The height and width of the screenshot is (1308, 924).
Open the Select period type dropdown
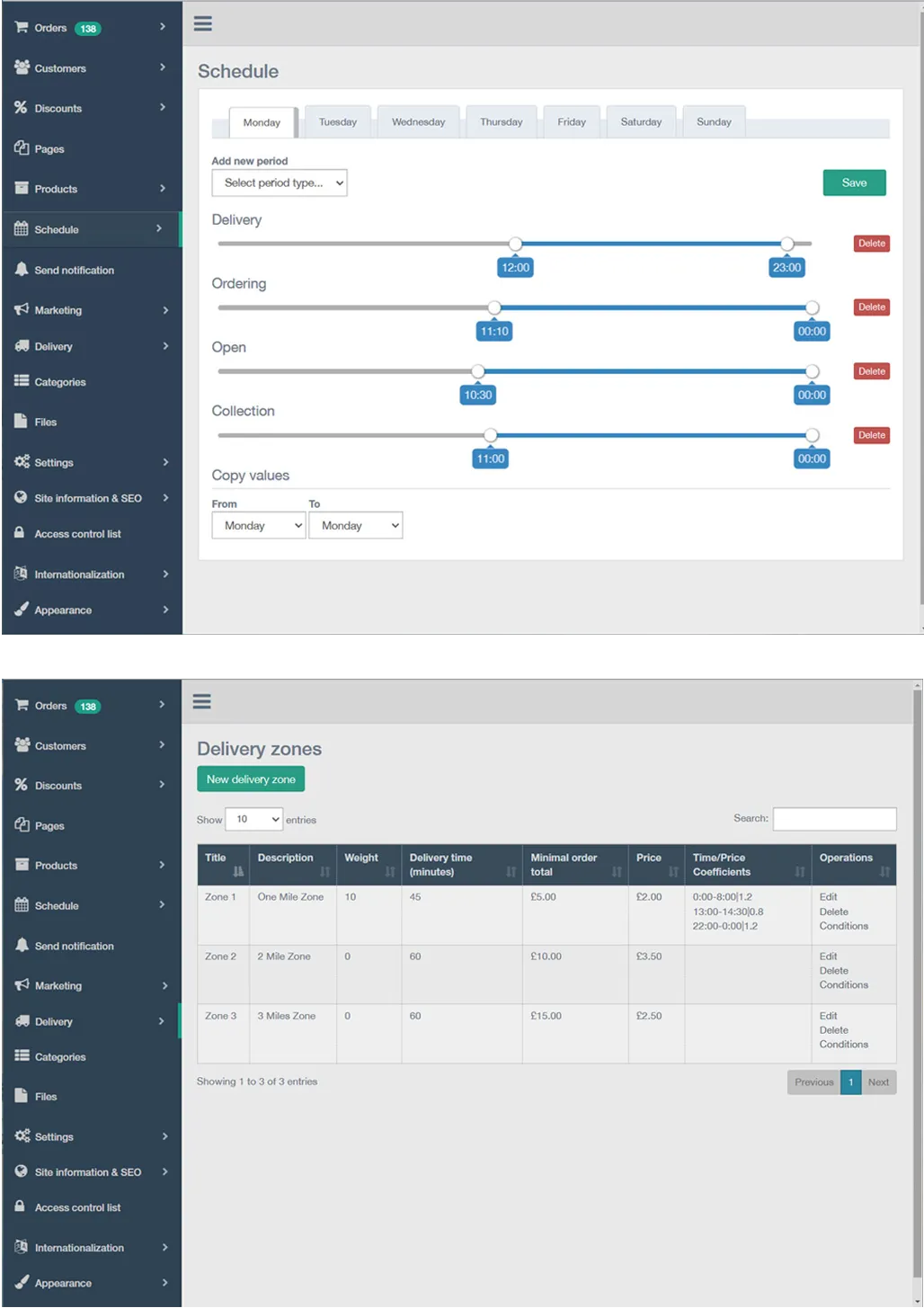279,182
